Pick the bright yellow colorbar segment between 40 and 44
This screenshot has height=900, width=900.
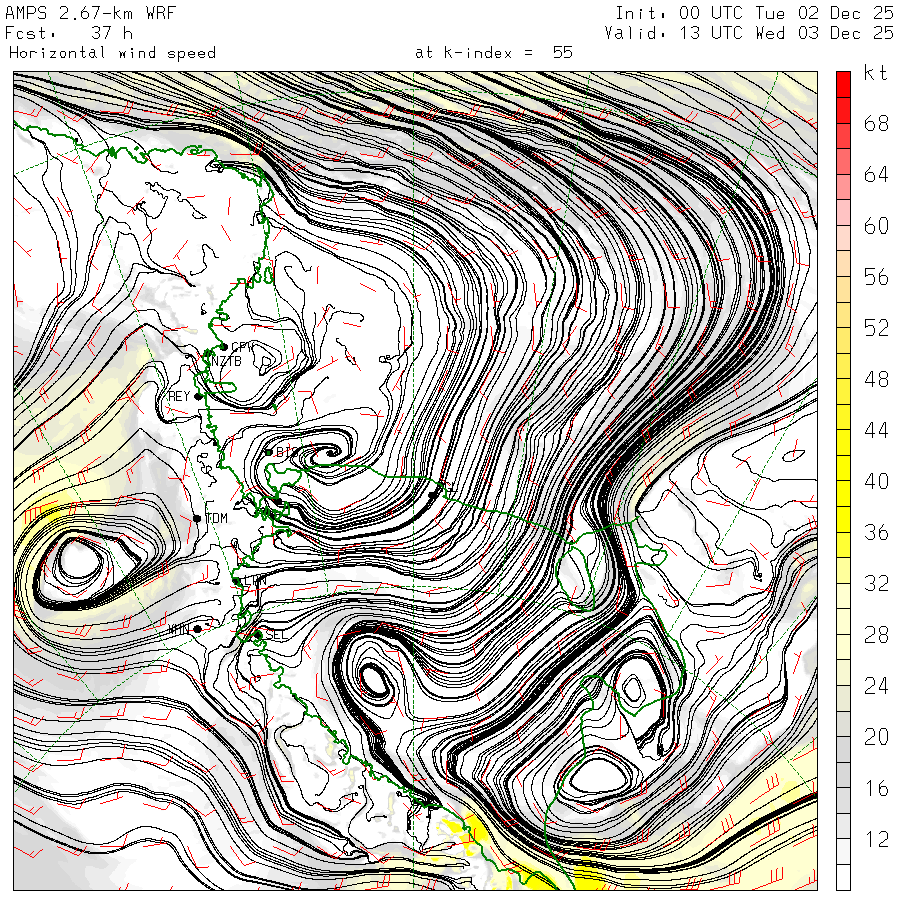click(x=843, y=468)
